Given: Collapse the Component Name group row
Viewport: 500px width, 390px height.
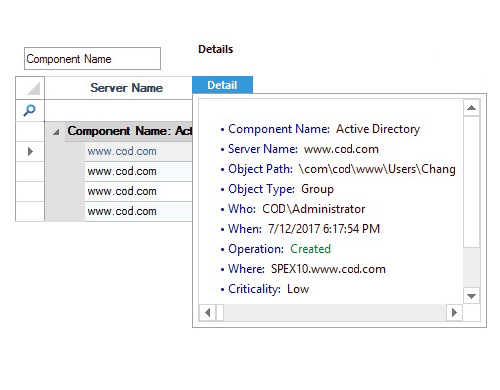Looking at the screenshot, I should (x=56, y=132).
